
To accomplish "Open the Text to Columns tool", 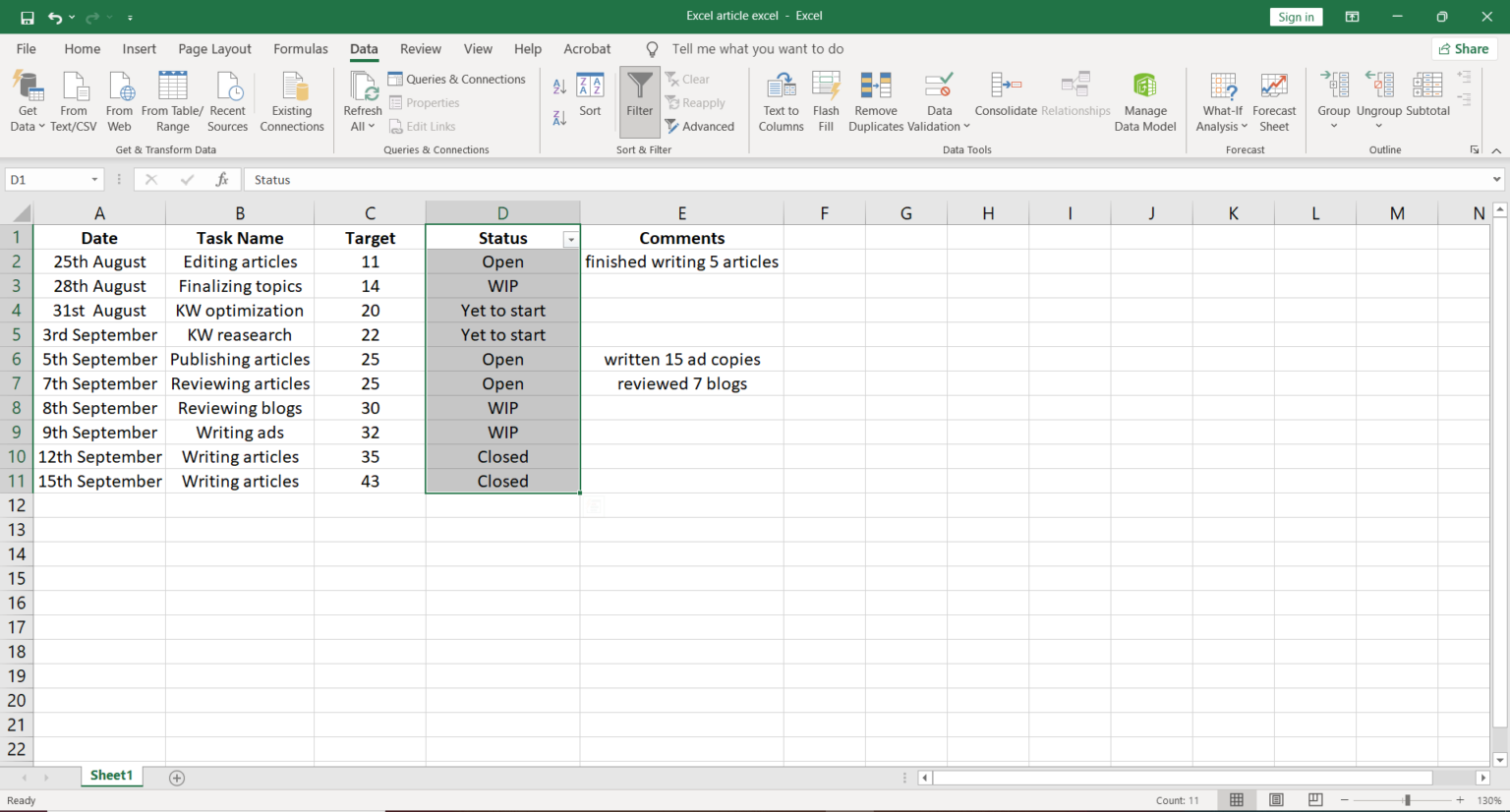I will point(781,101).
